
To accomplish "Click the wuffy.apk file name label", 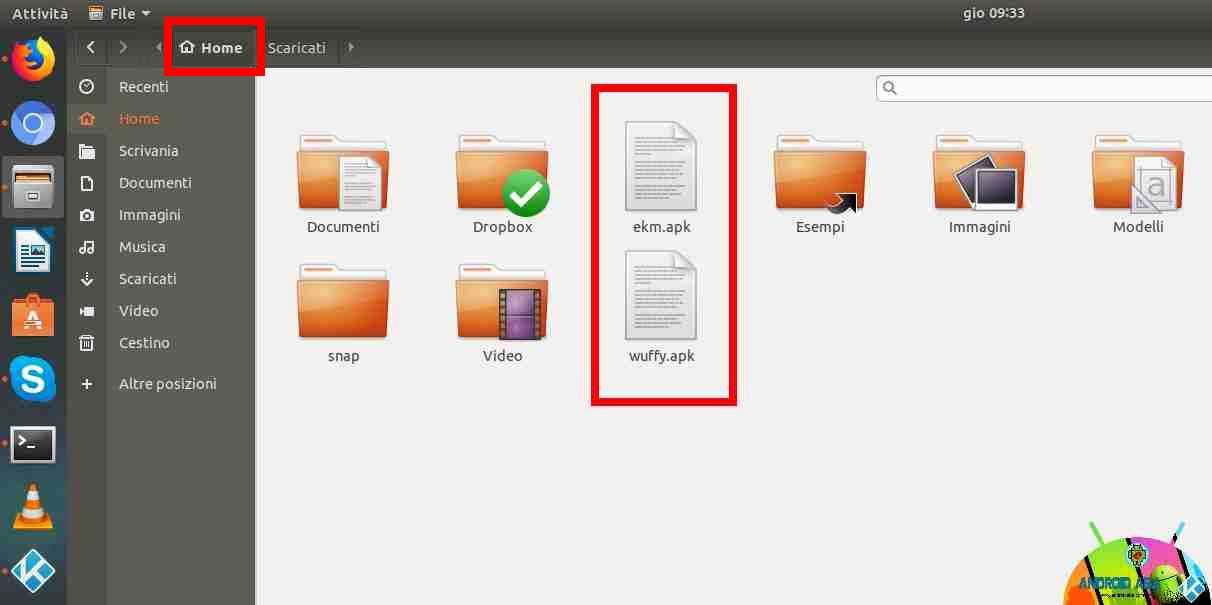I will (661, 356).
